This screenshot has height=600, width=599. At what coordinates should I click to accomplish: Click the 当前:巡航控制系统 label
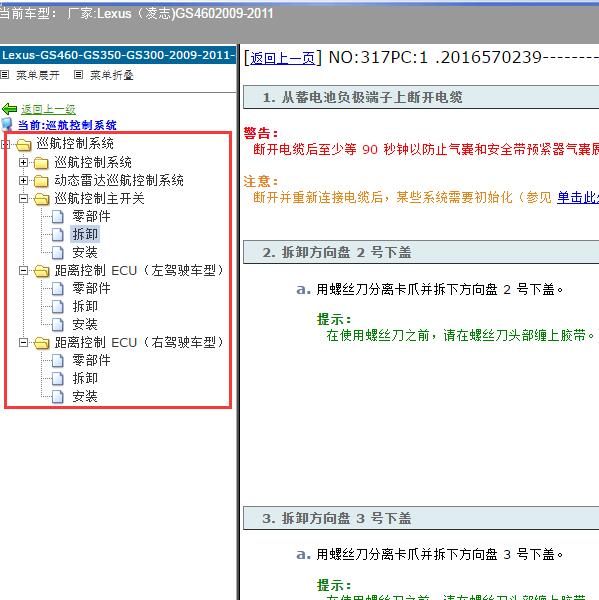(x=67, y=125)
